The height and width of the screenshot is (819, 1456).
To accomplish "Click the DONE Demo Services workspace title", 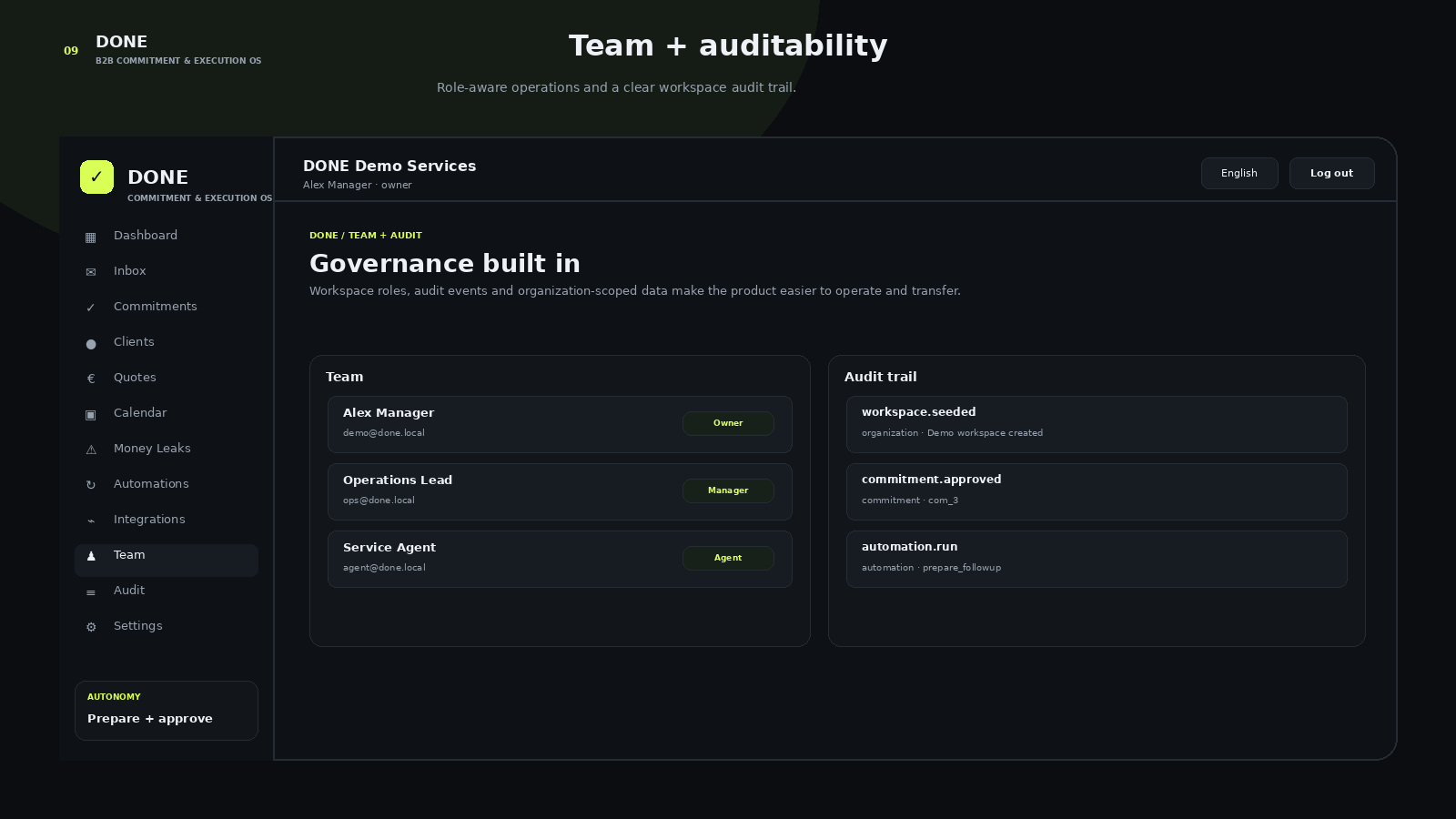I will pyautogui.click(x=389, y=166).
